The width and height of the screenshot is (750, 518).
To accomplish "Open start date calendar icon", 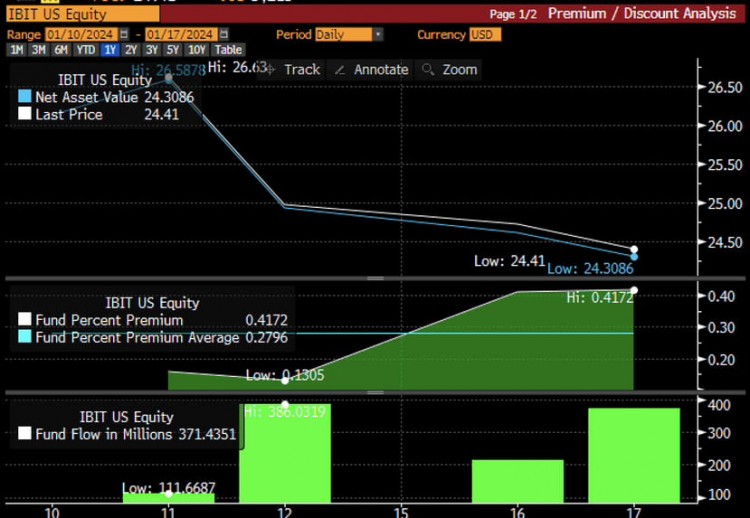I will tap(124, 34).
